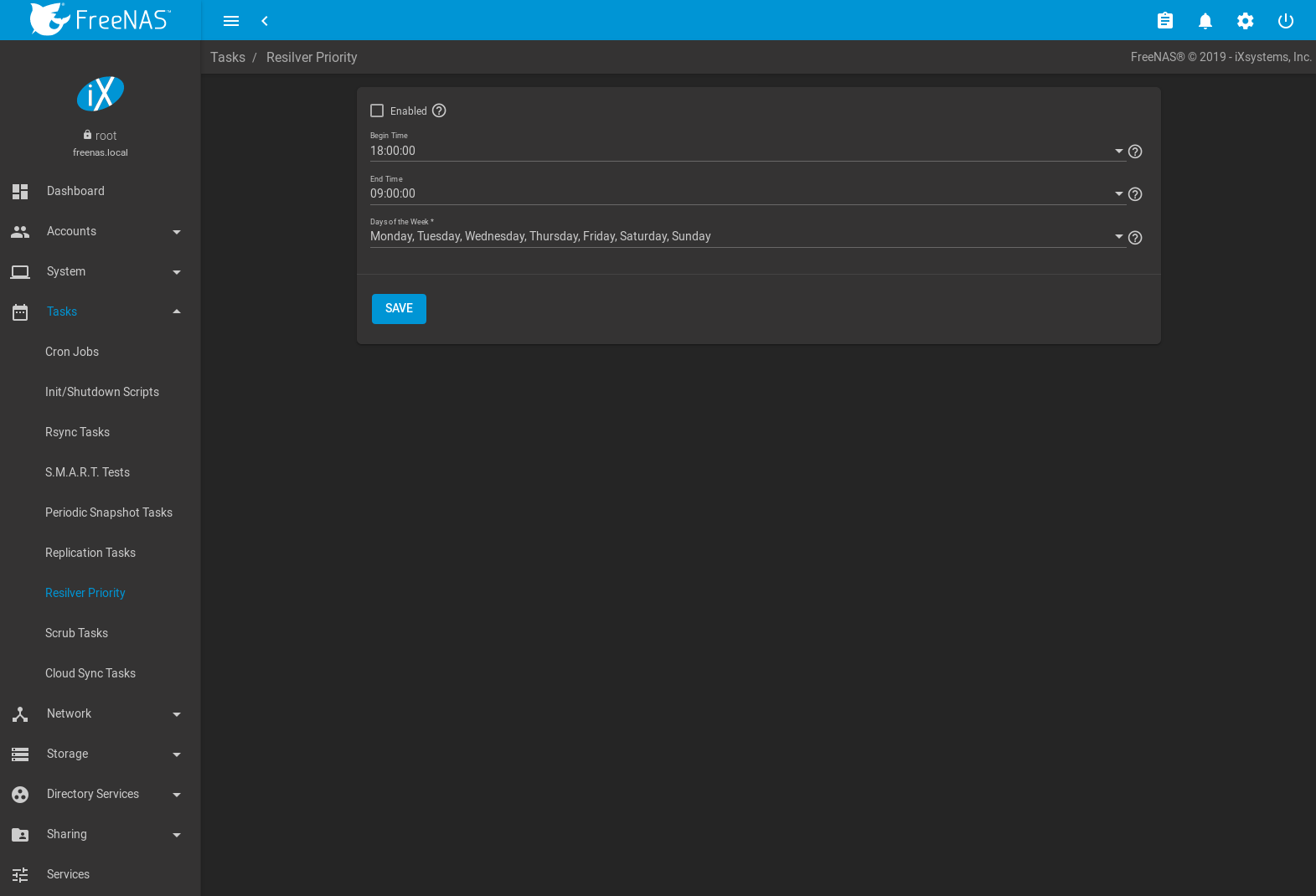Click the freenas.local hostname
1316x896 pixels.
101,152
